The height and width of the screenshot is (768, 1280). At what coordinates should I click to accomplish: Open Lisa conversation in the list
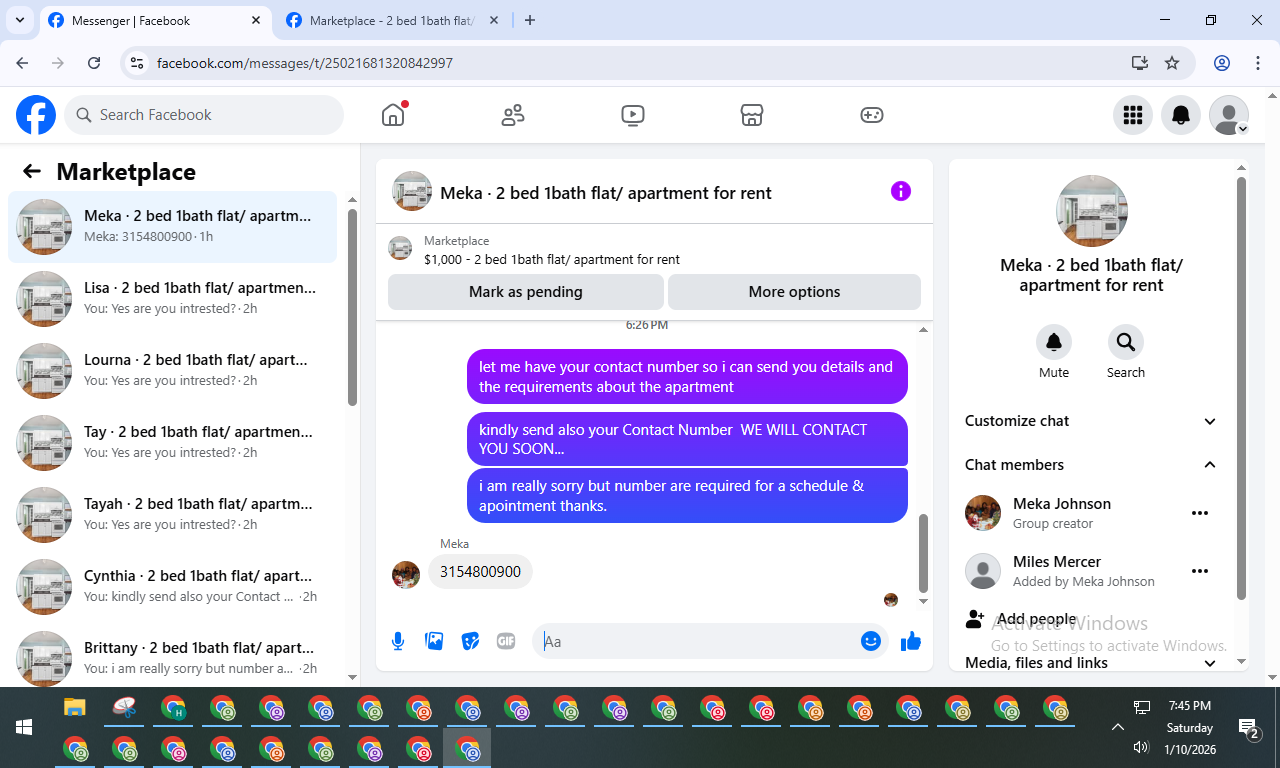coord(173,299)
